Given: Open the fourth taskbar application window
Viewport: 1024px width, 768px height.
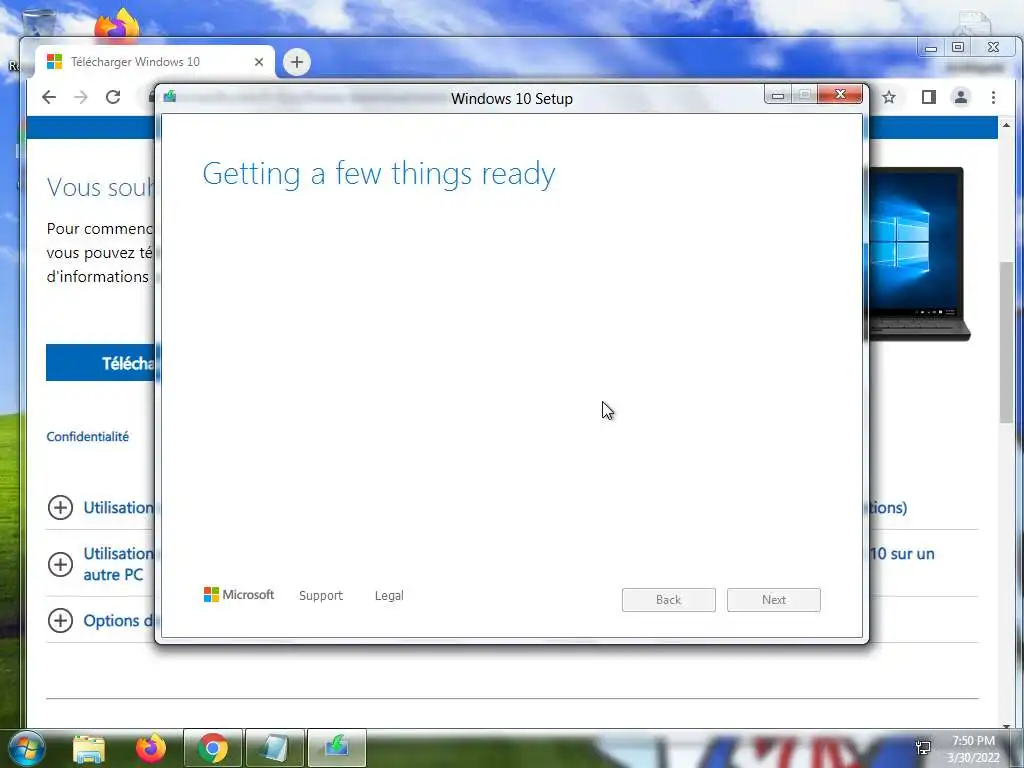Looking at the screenshot, I should [275, 748].
